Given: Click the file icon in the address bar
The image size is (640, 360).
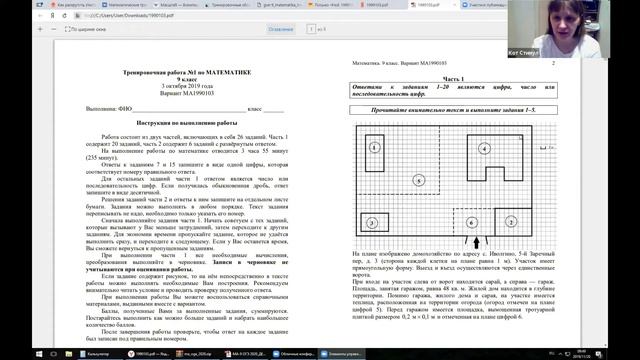Looking at the screenshot, I should (78, 16).
